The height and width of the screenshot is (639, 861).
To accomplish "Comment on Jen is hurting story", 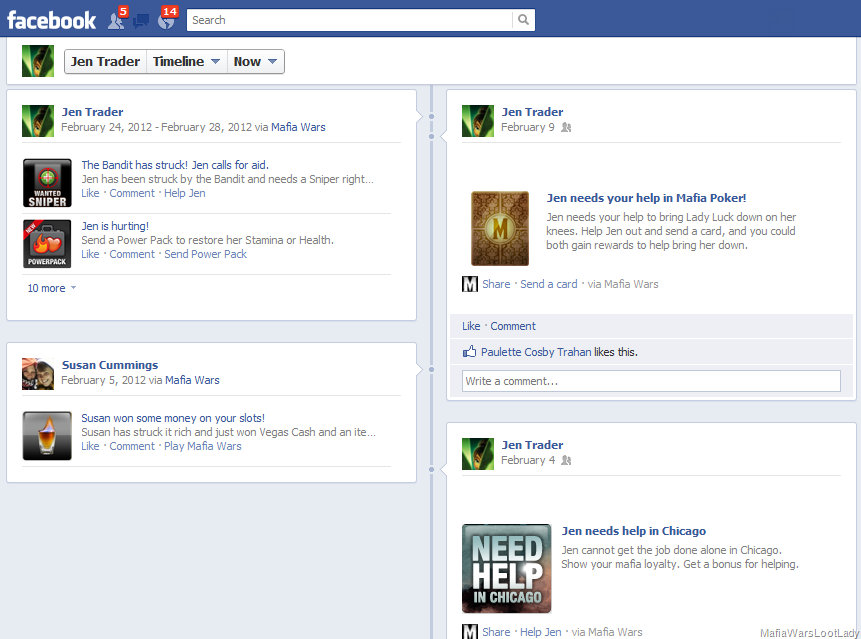I will [x=132, y=254].
